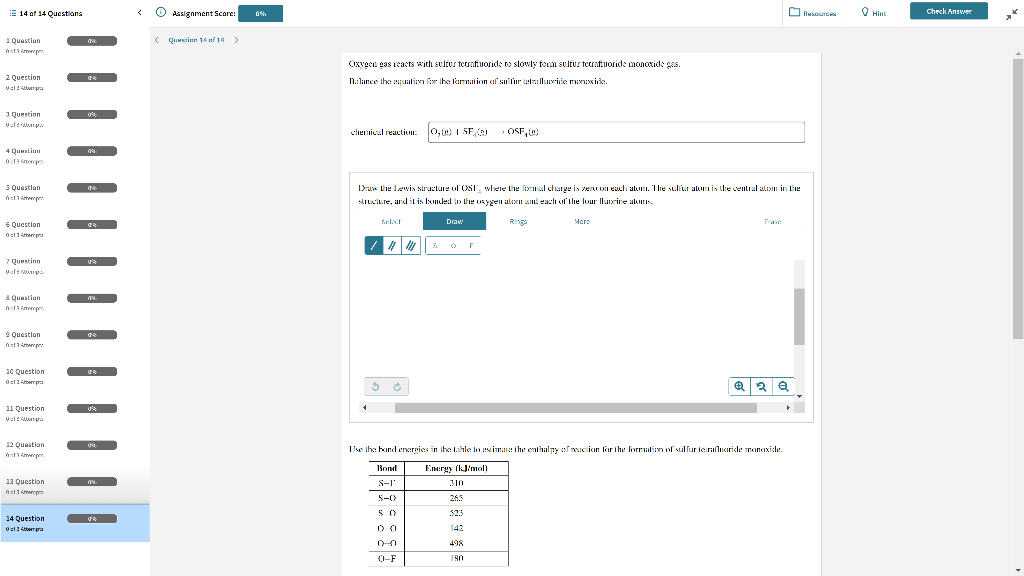
Task: Activate Draw mode in the sketcher
Action: click(454, 221)
